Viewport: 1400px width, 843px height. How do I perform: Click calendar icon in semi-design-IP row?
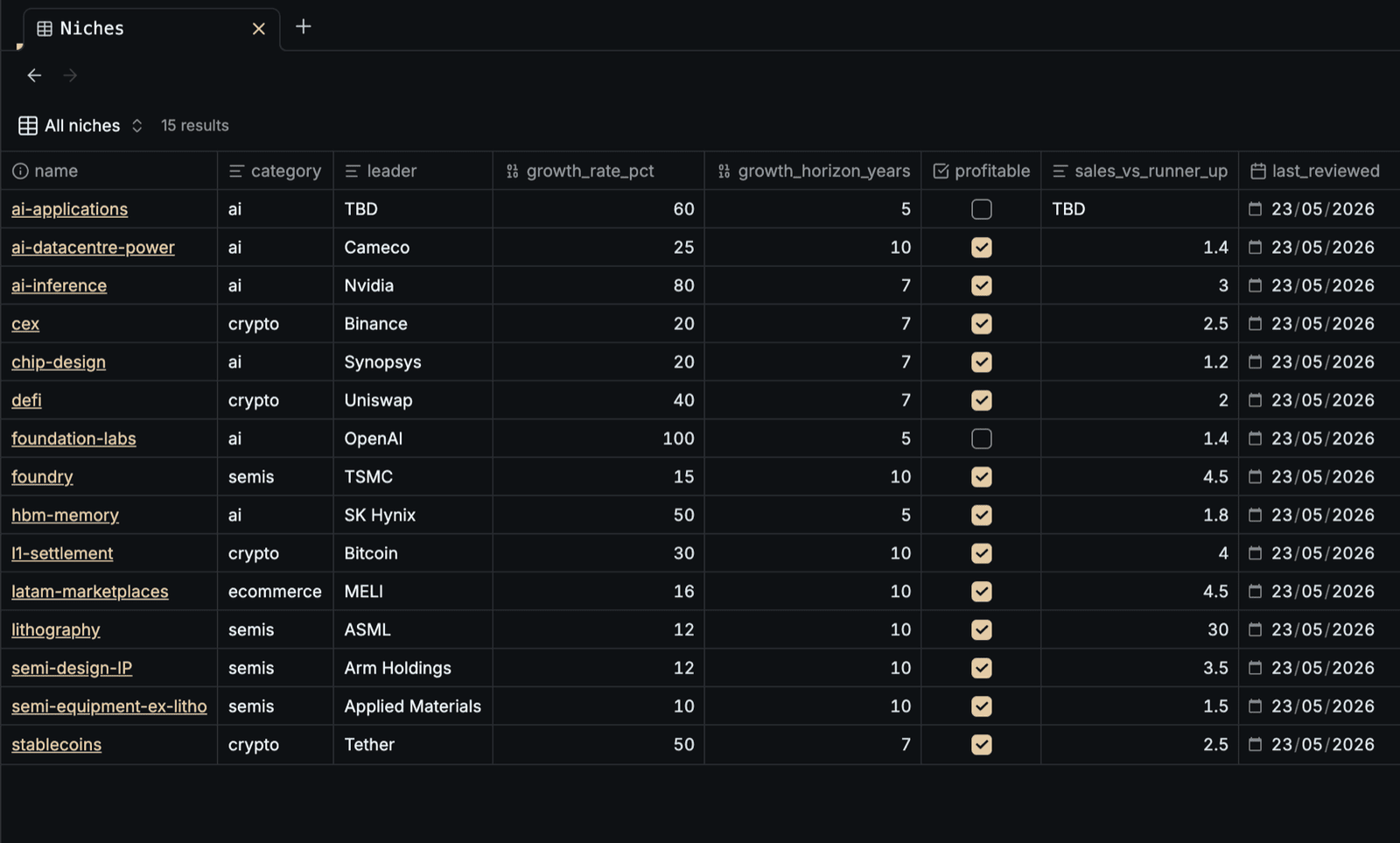1255,668
